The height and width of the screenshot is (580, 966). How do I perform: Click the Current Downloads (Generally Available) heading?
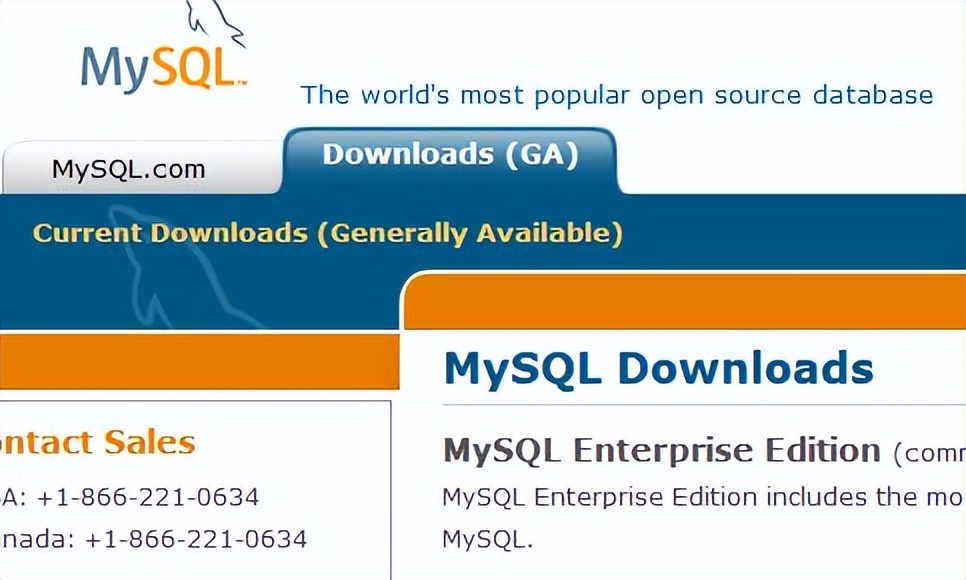coord(328,232)
